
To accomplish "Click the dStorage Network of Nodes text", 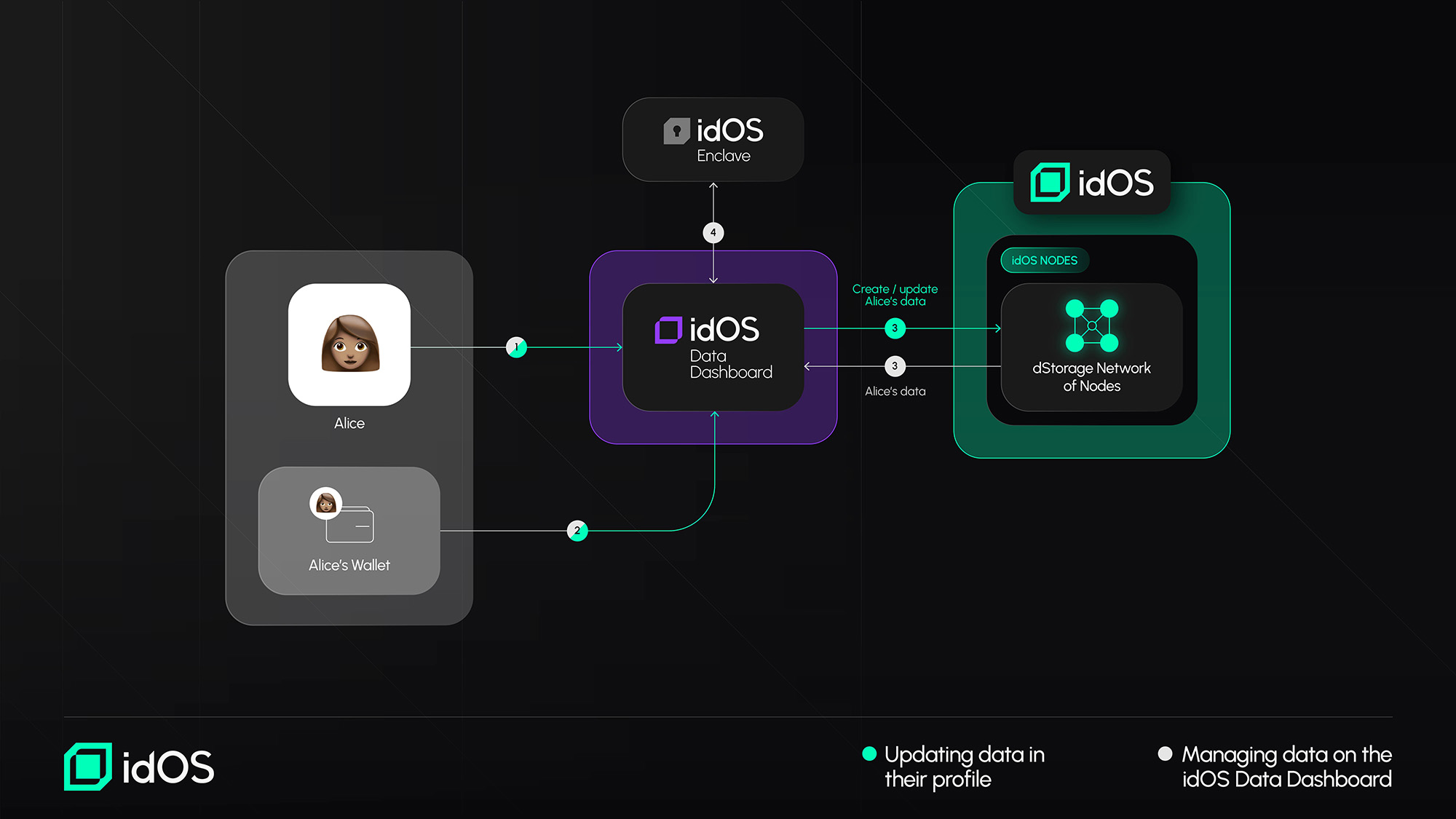I will click(x=1091, y=377).
